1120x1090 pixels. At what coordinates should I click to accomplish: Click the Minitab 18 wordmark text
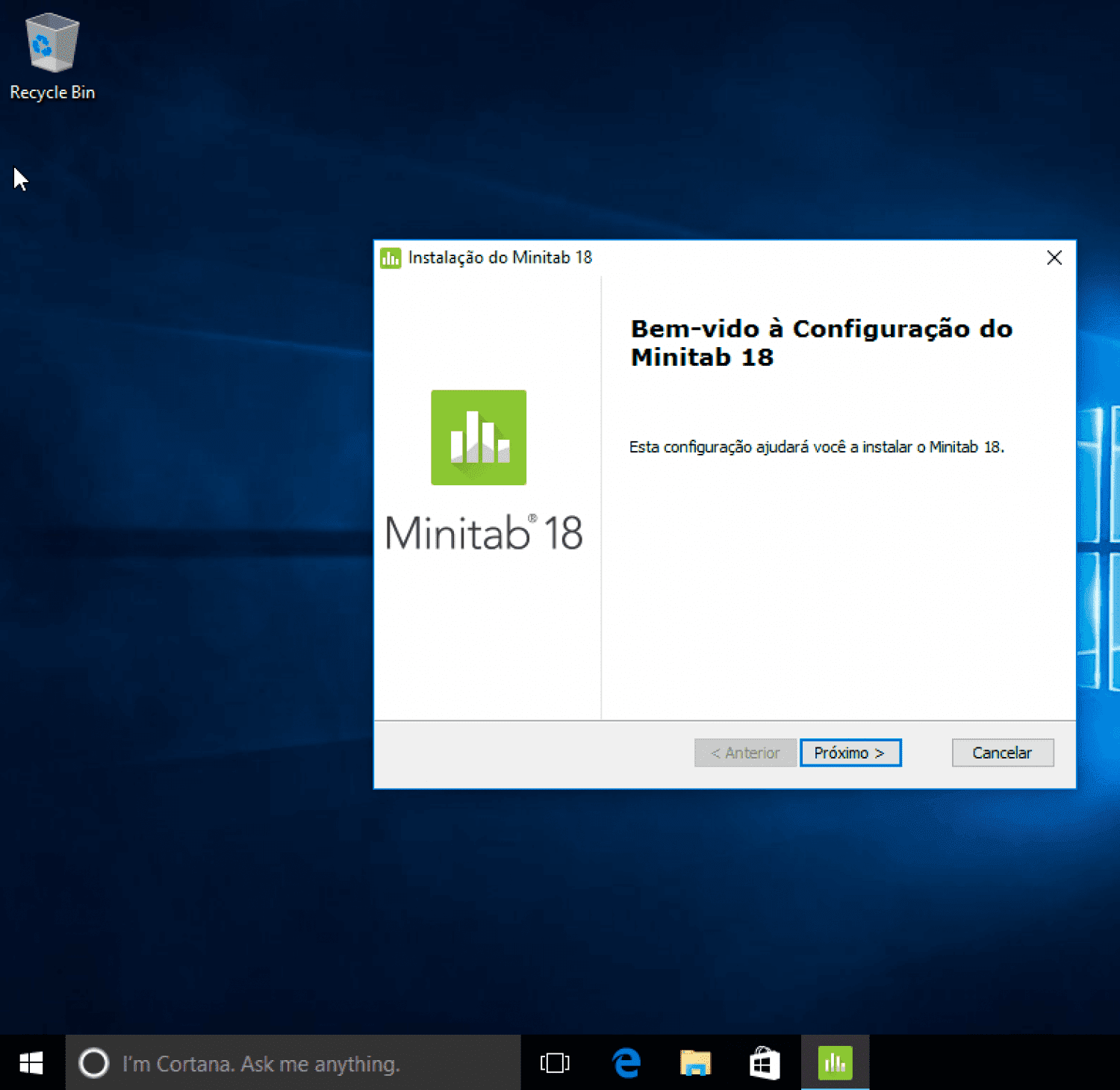(484, 533)
